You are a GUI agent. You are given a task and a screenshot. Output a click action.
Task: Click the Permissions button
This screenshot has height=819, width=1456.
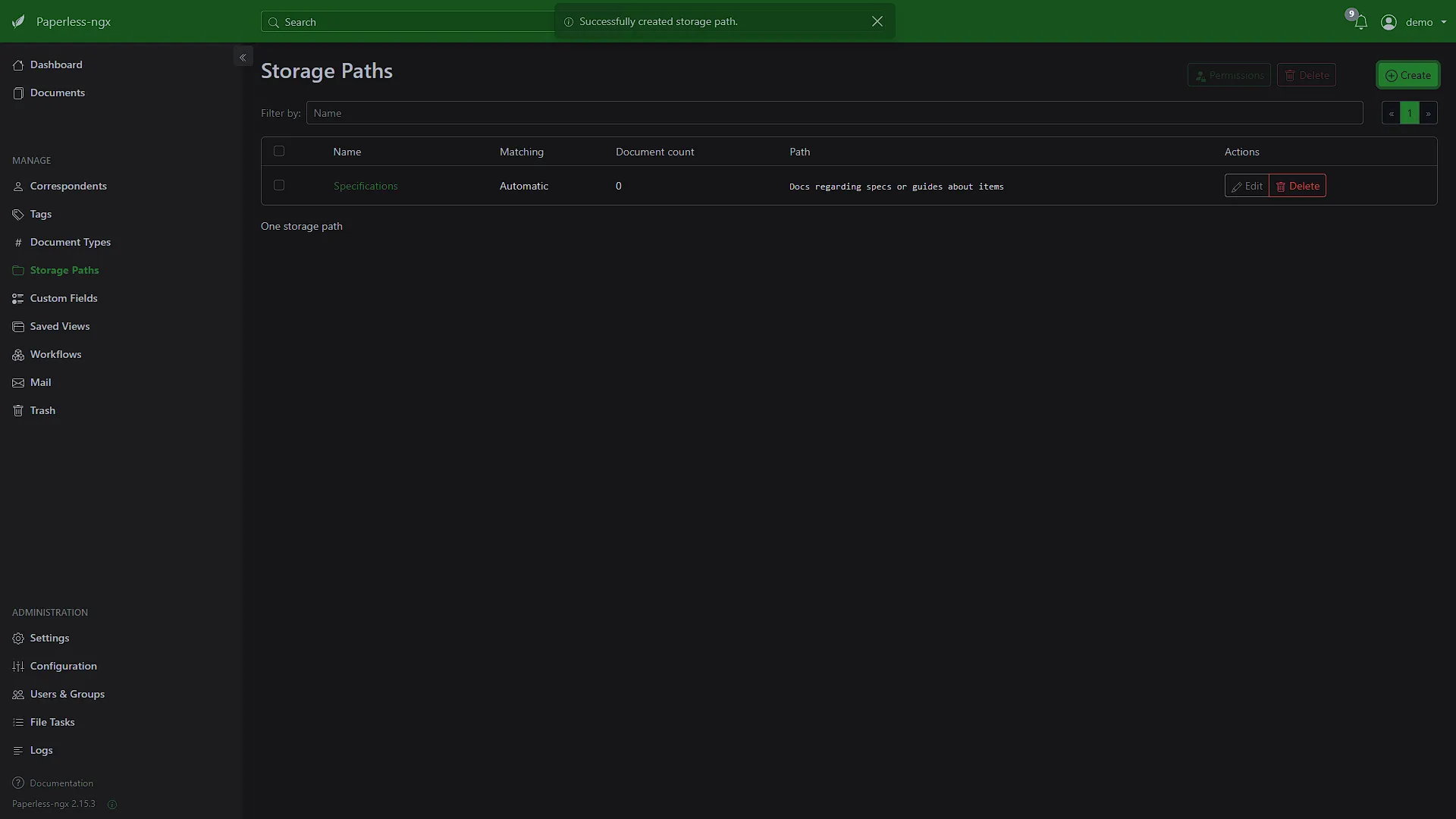(x=1228, y=75)
